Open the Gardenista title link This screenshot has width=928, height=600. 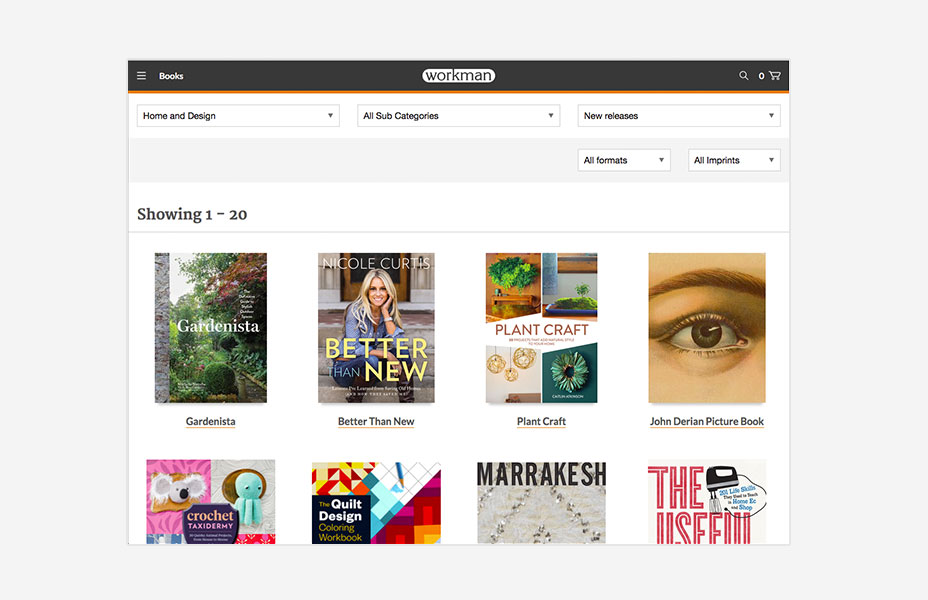211,421
